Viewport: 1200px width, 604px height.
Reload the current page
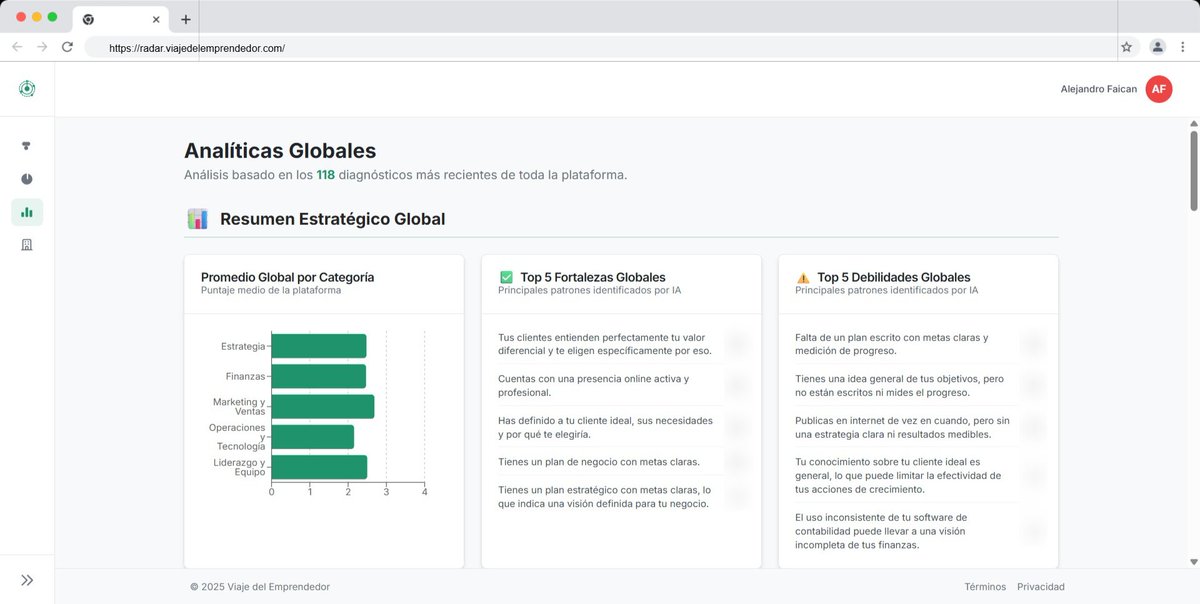click(67, 47)
